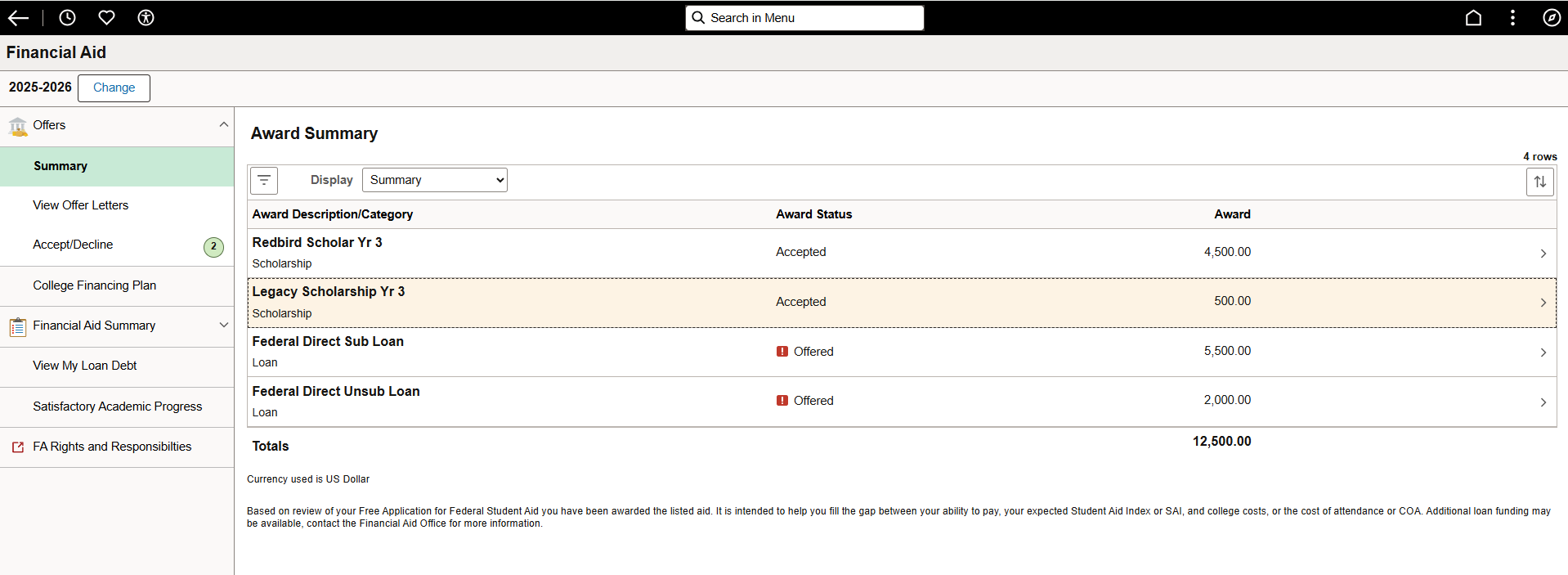Open the Display Summary dropdown
Viewport: 1568px width, 575px height.
click(x=435, y=180)
